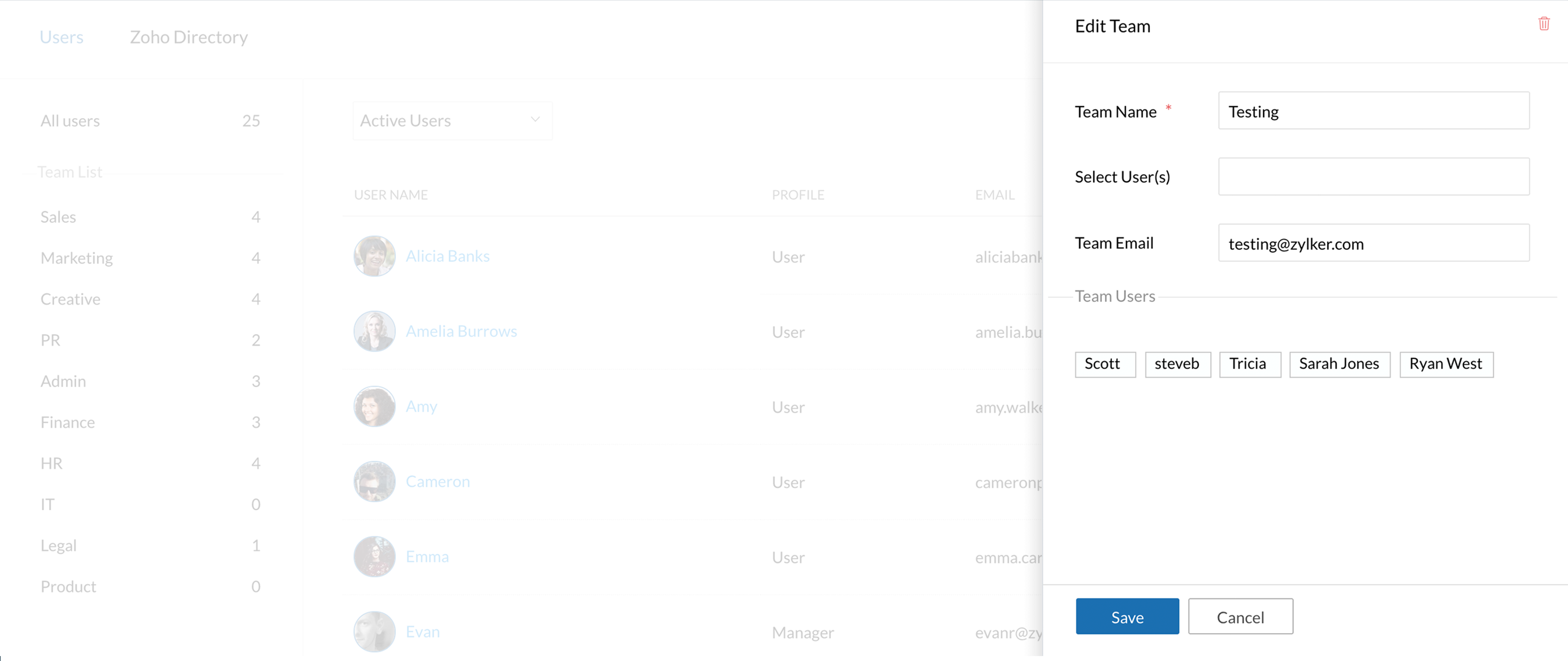Viewport: 1568px width, 661px height.
Task: Click Amelia Burrows' profile photo
Action: [375, 331]
